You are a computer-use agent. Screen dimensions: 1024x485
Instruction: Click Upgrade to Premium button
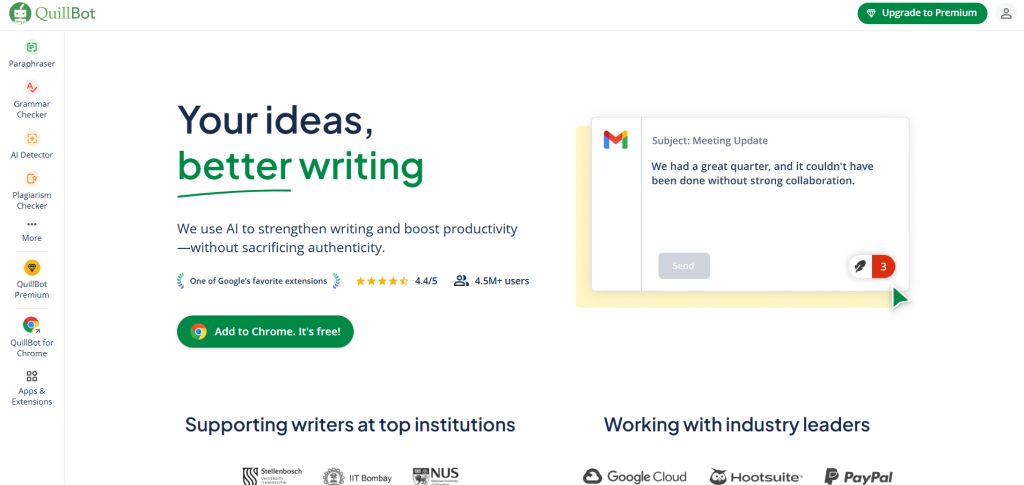point(922,13)
